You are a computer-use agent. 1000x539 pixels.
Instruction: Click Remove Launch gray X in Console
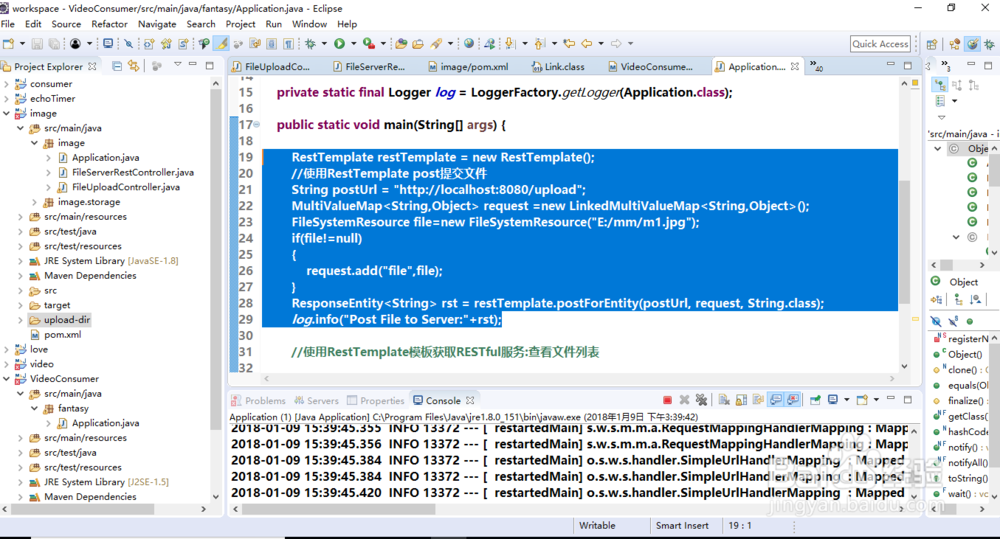[684, 400]
